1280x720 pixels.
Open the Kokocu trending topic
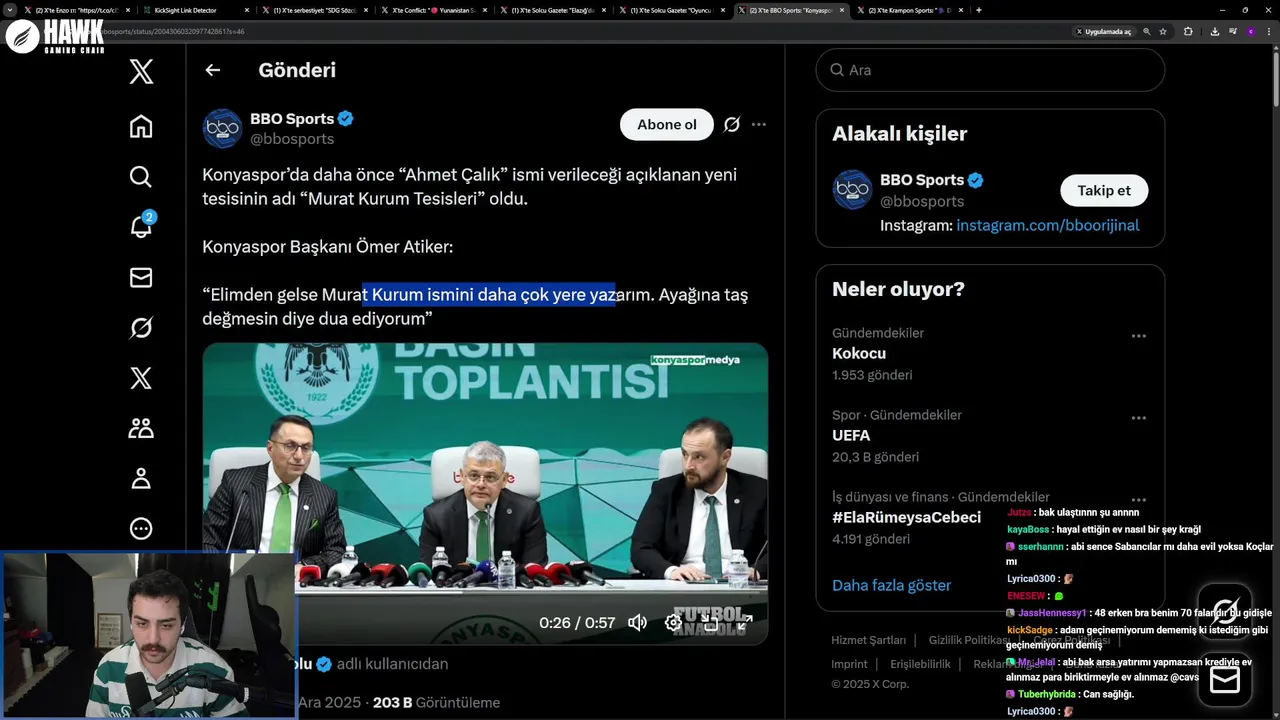tap(859, 353)
